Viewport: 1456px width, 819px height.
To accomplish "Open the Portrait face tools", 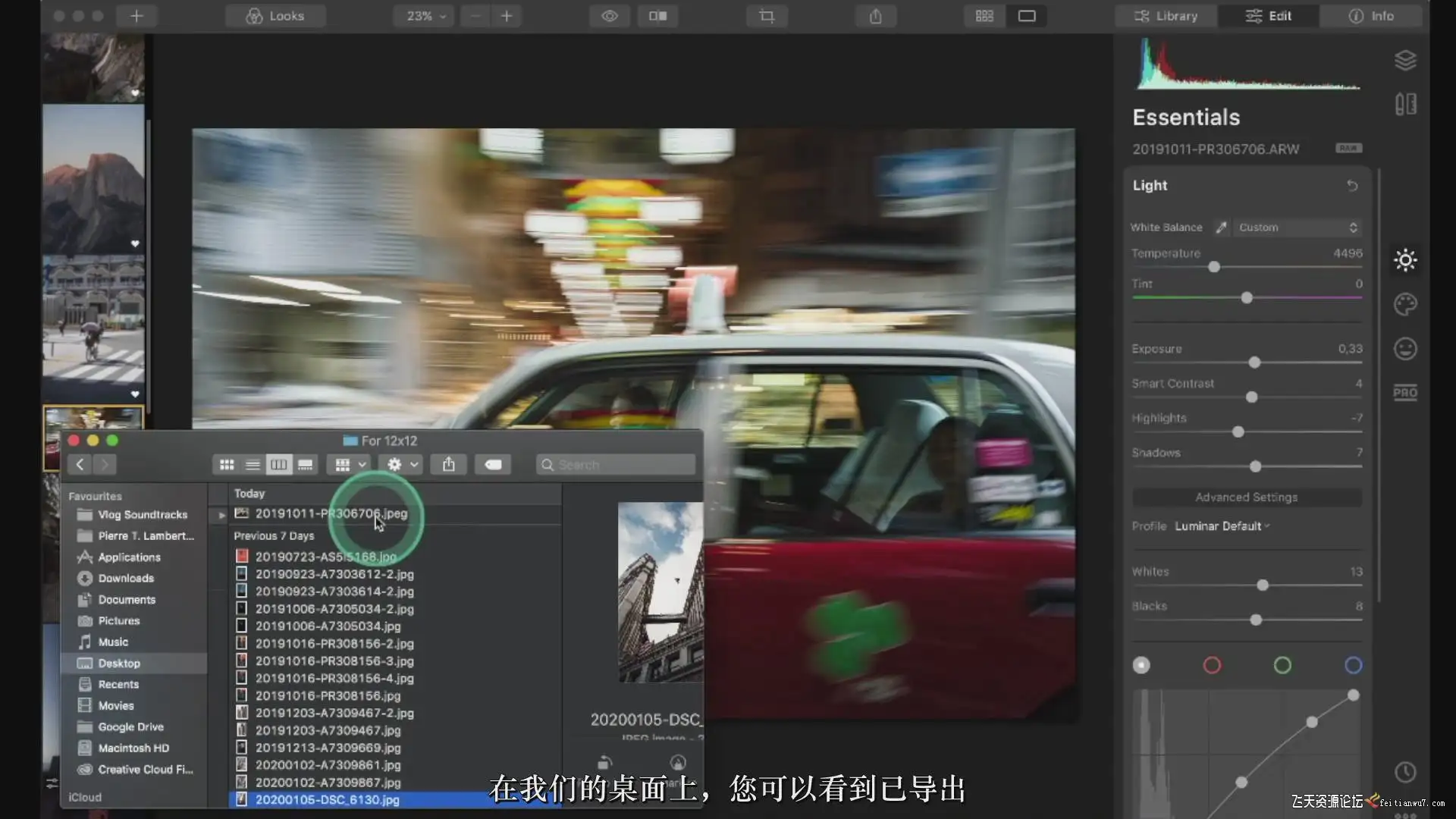I will [x=1405, y=349].
